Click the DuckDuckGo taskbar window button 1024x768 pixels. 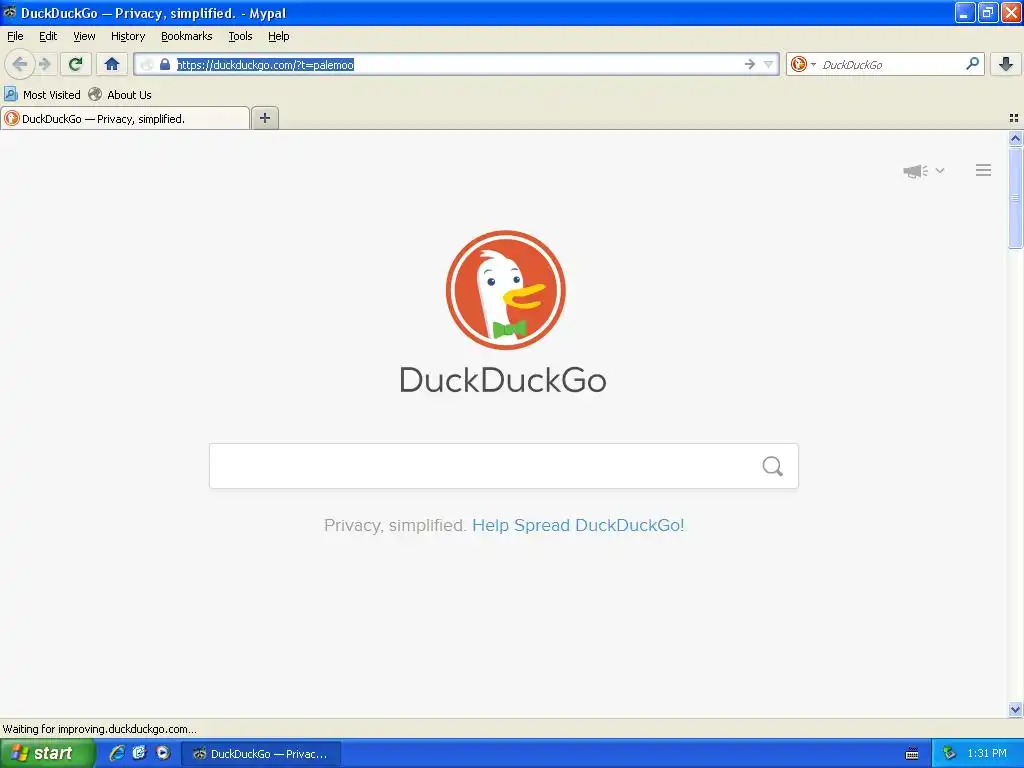tap(261, 754)
